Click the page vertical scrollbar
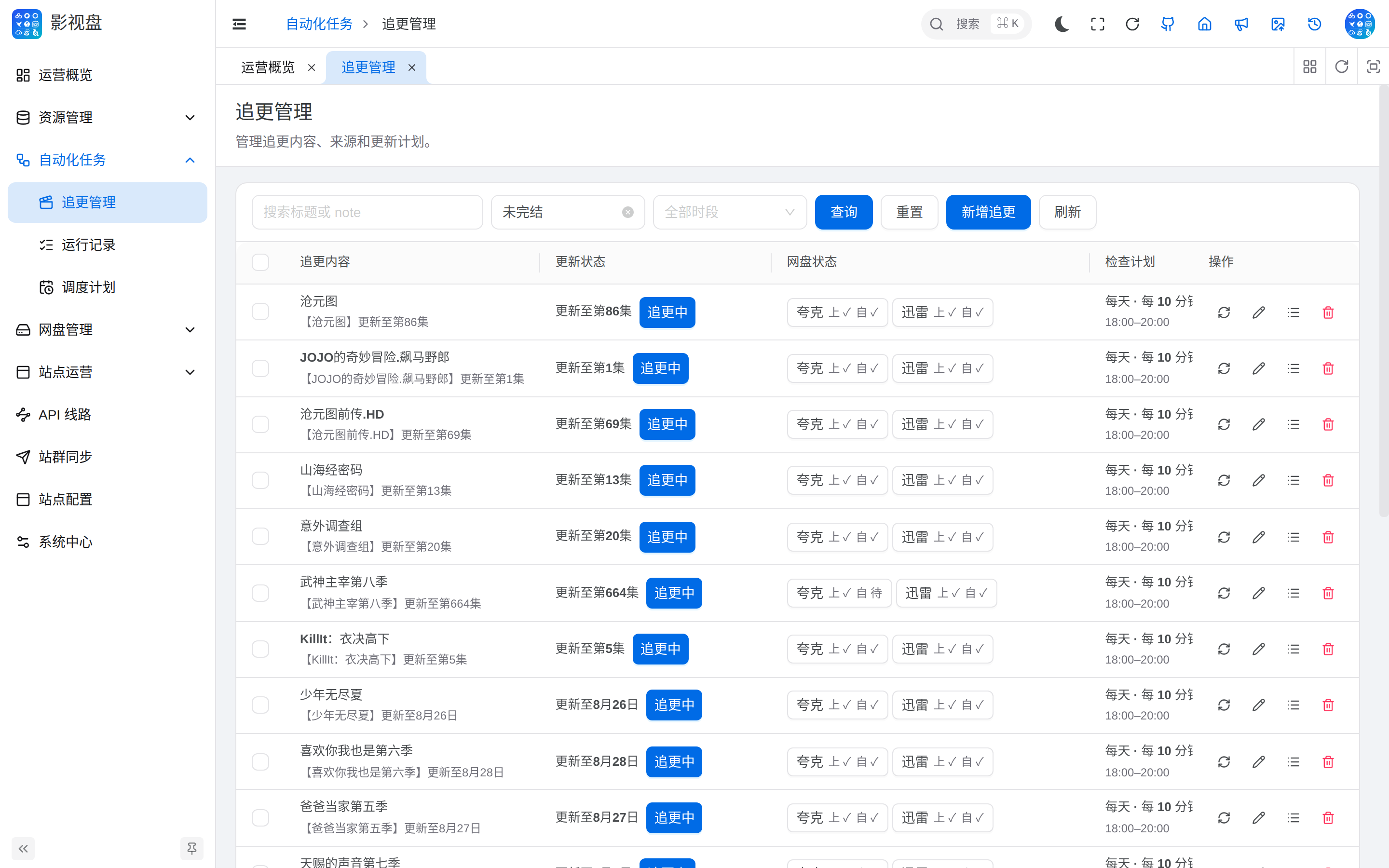Screen dimensions: 1389x868 click(1384, 300)
